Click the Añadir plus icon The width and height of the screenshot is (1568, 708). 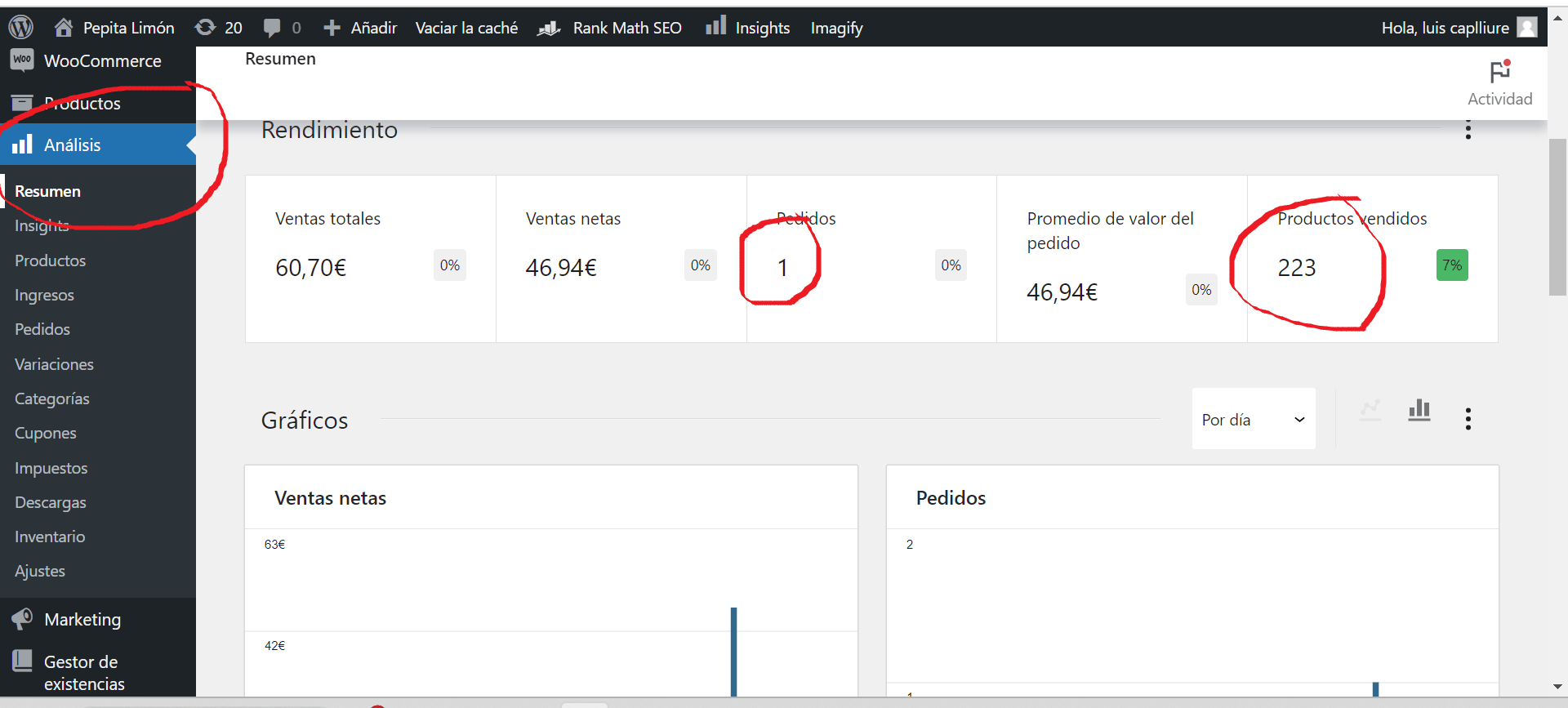pyautogui.click(x=332, y=28)
